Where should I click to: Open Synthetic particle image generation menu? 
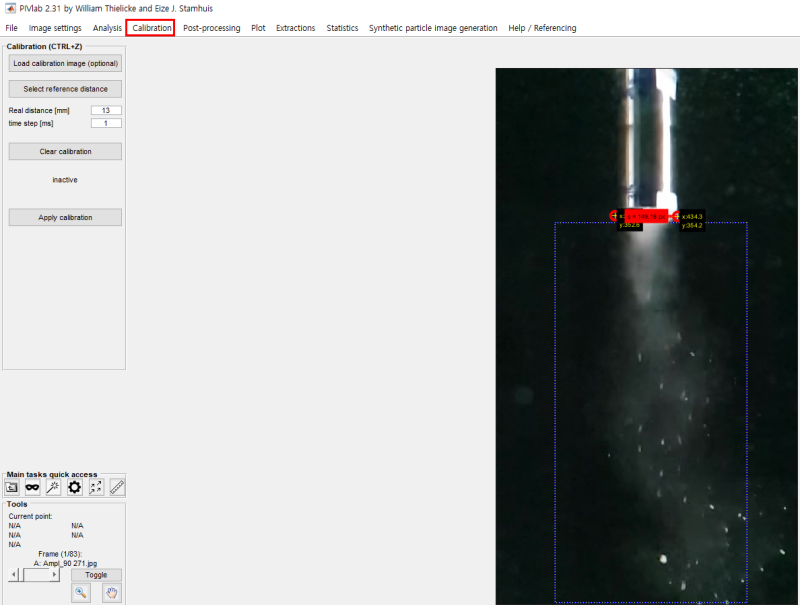(433, 28)
